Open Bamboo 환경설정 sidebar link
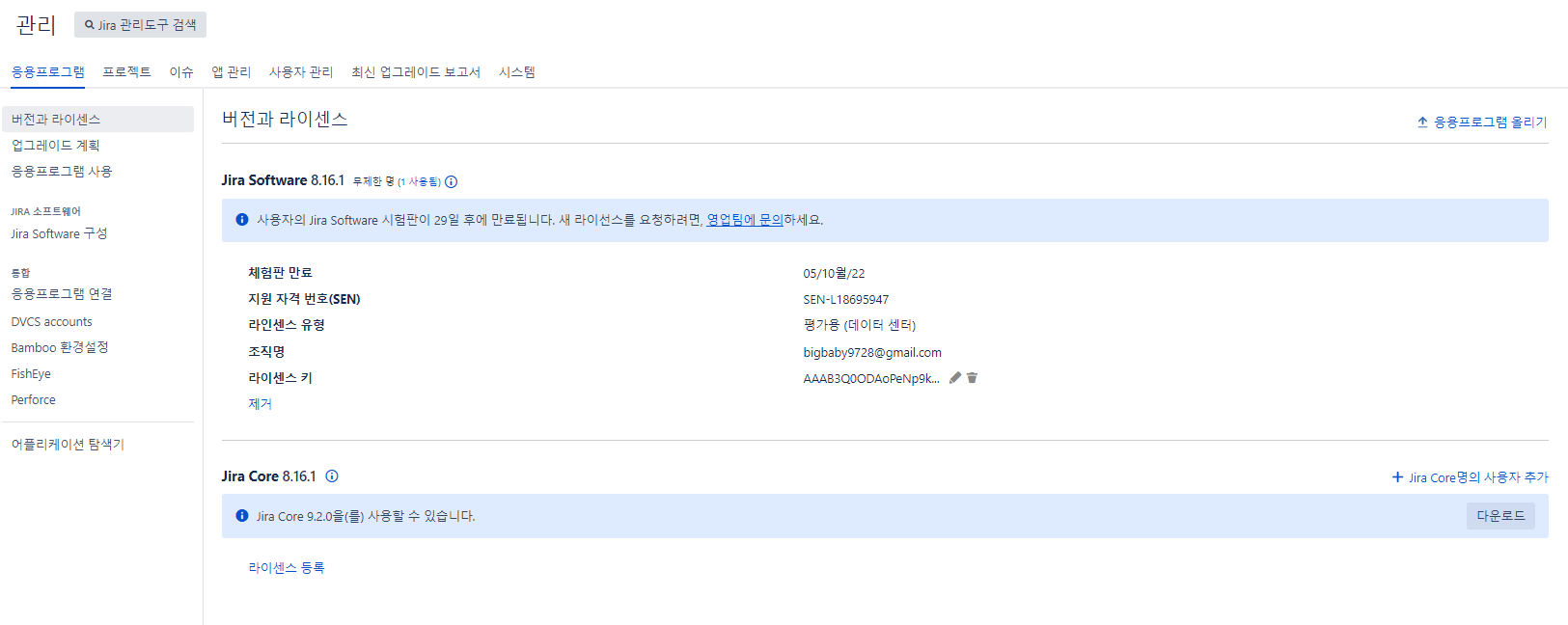Viewport: 1568px width, 625px height. (x=60, y=347)
